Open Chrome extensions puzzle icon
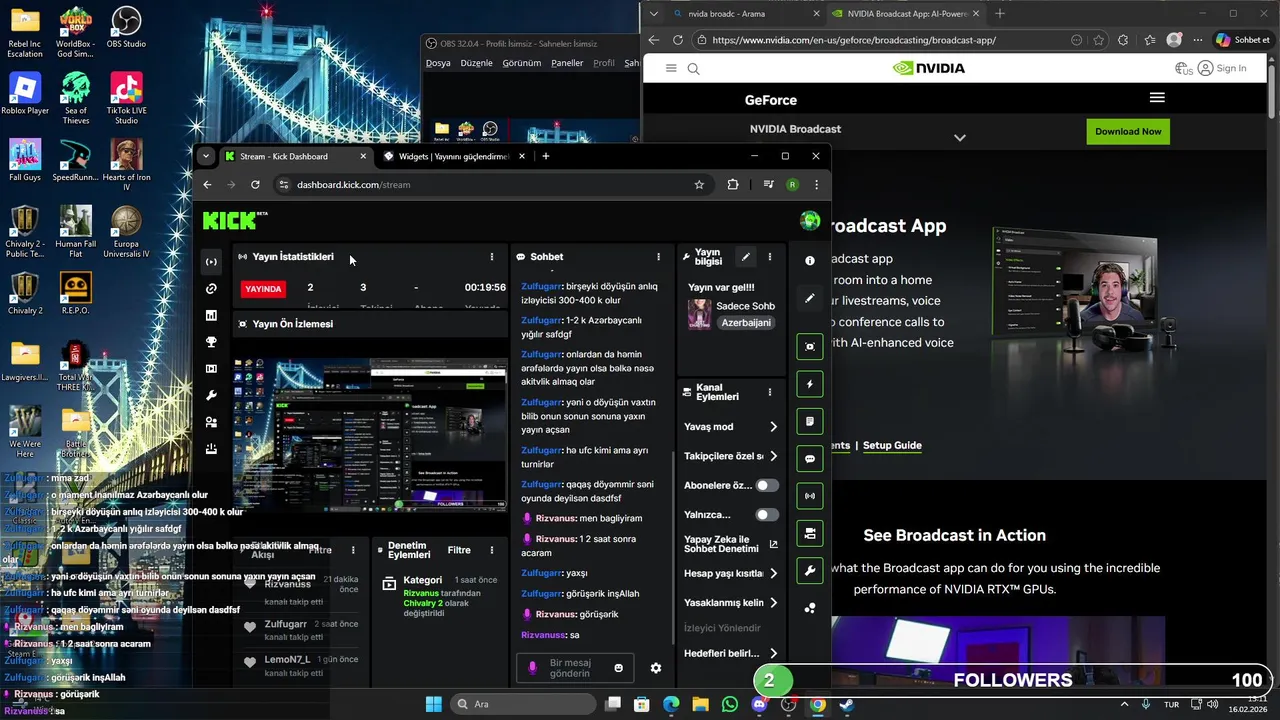Screen dimensions: 1280x720 tap(733, 185)
